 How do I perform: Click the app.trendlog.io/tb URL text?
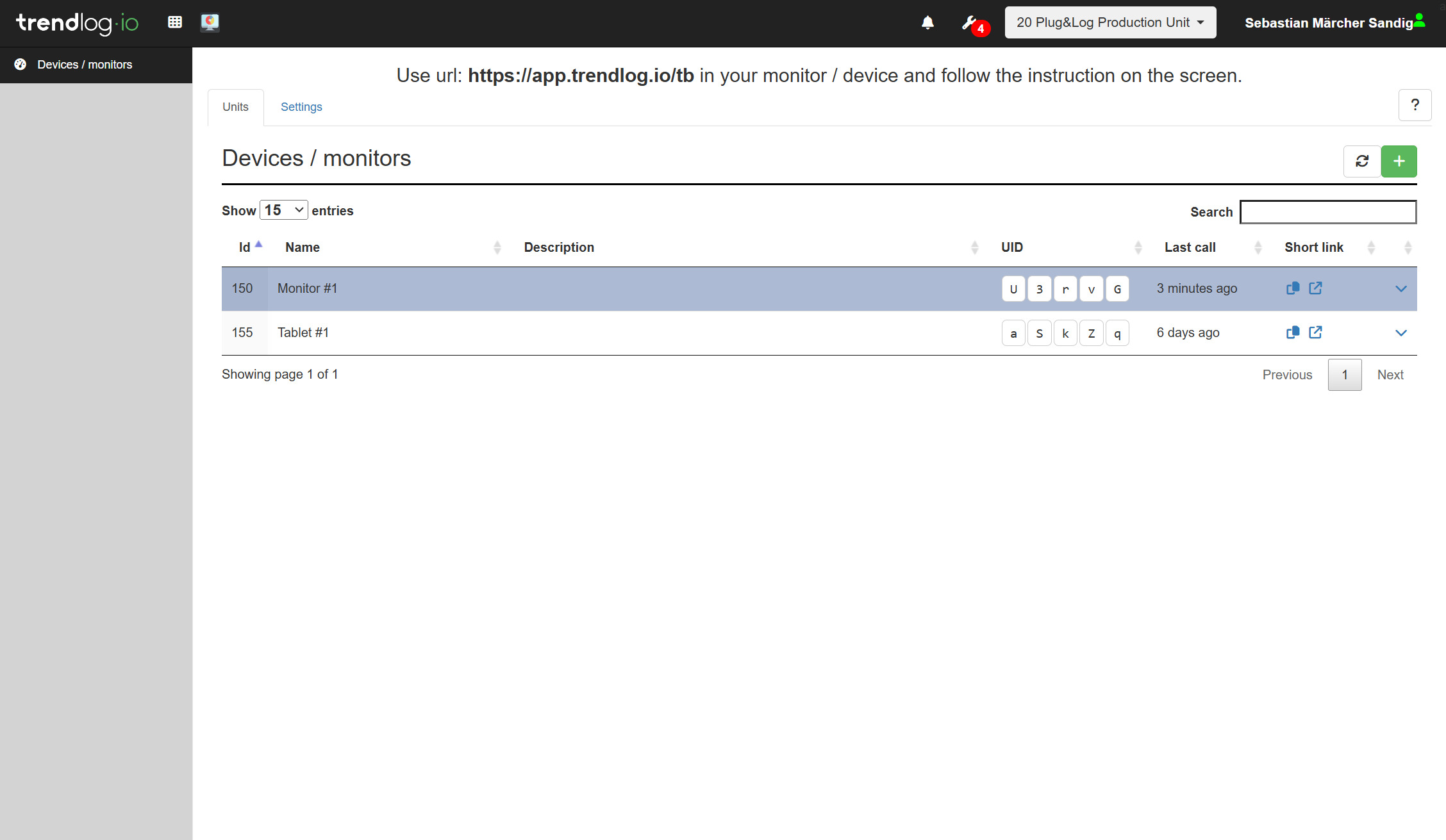(x=581, y=76)
